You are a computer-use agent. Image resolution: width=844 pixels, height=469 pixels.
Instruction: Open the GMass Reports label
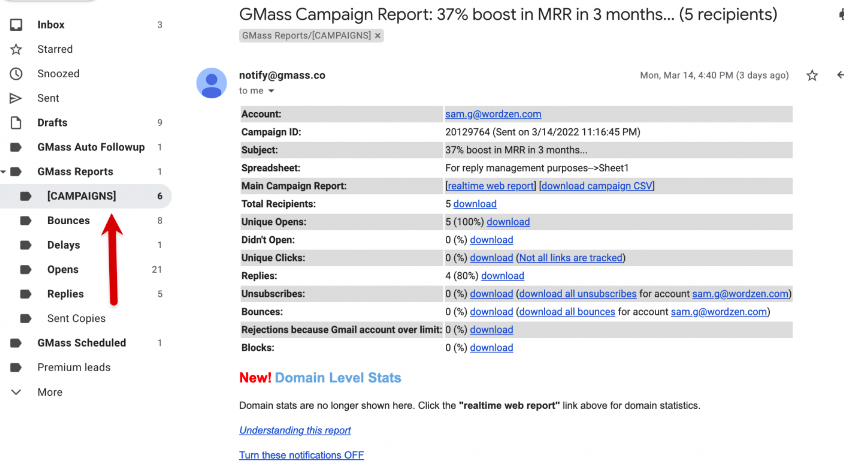(x=75, y=172)
